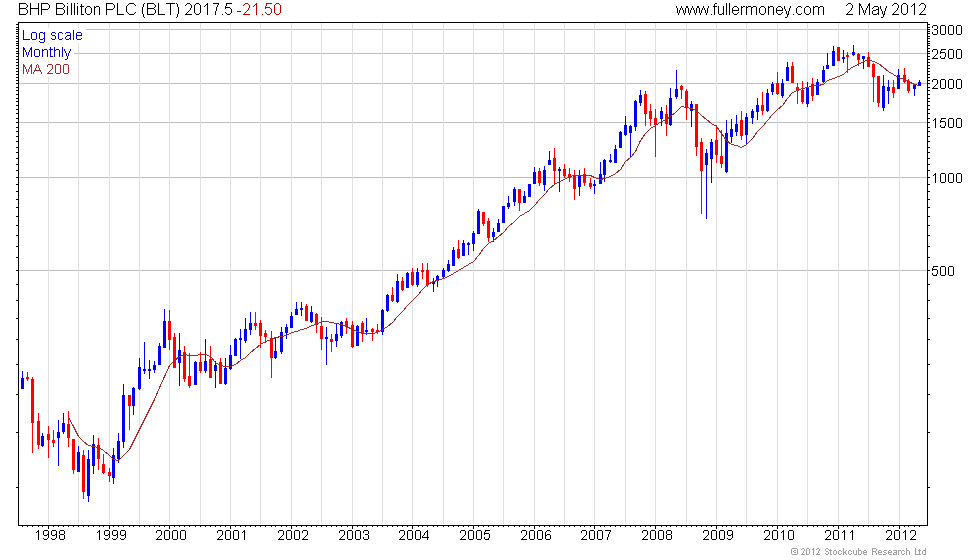Click the 2007 year axis label
This screenshot has height=560, width=980.
[596, 535]
